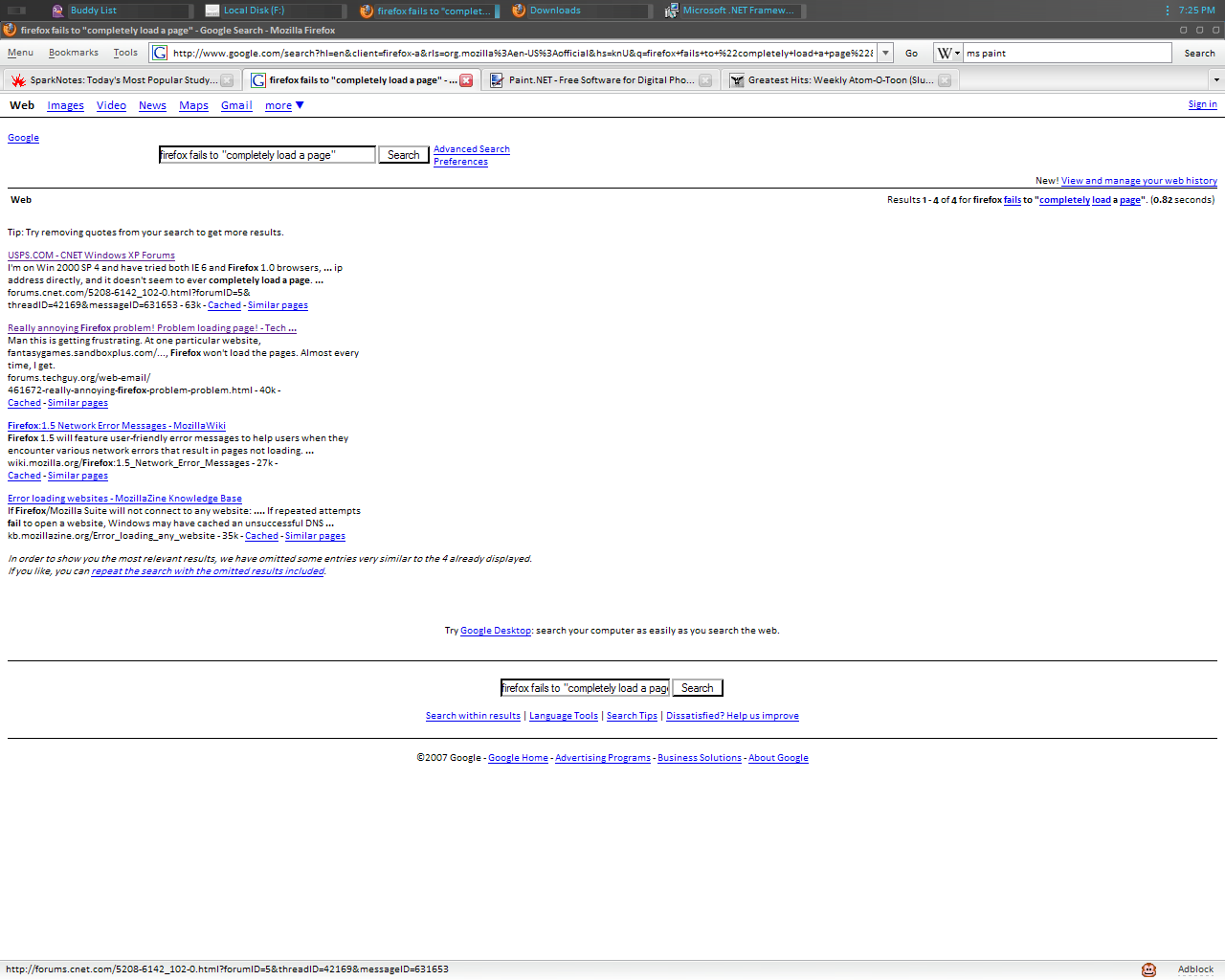1225x980 pixels.
Task: Open Business Solutions footer link
Action: 700,758
